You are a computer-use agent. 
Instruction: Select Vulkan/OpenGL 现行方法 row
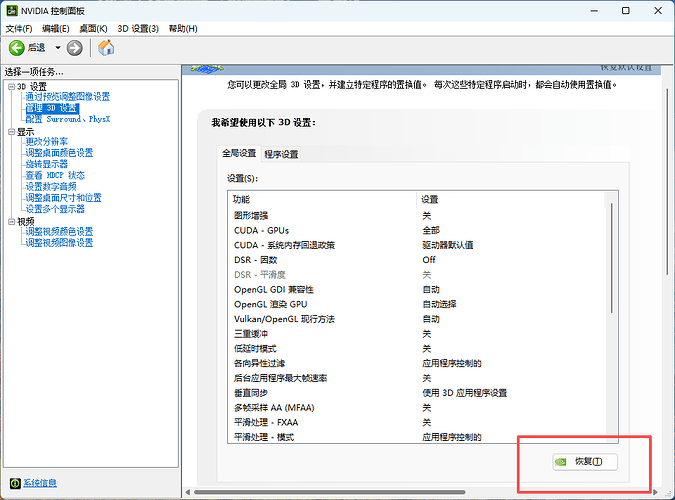point(417,319)
